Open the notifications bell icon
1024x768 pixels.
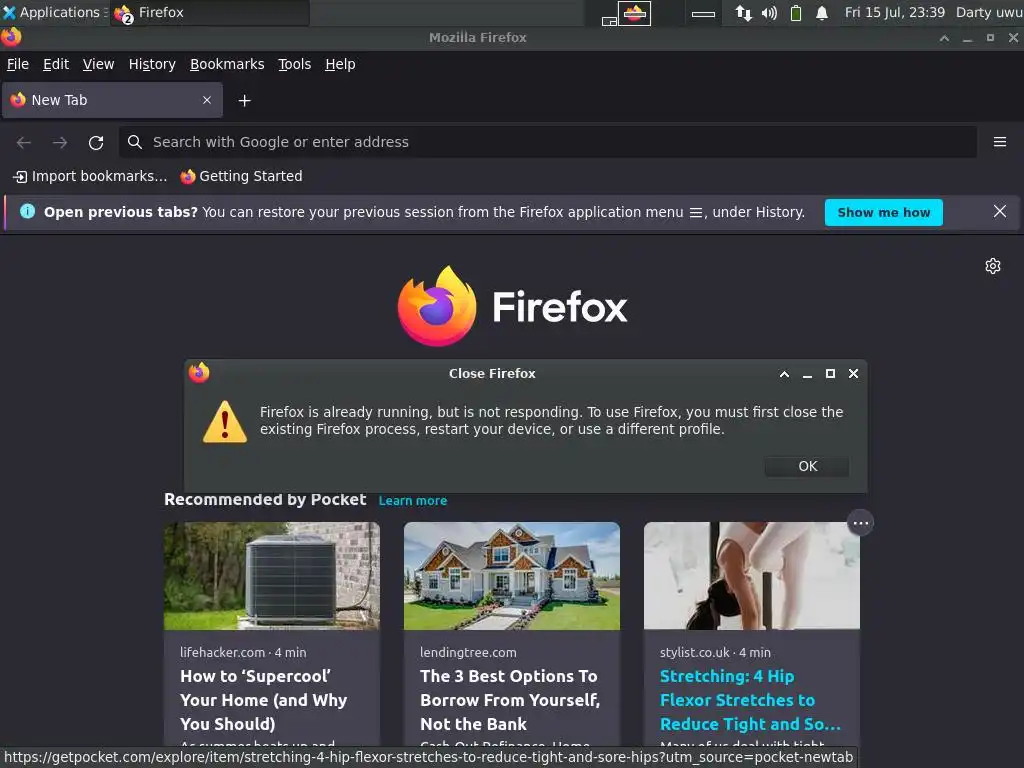[822, 12]
